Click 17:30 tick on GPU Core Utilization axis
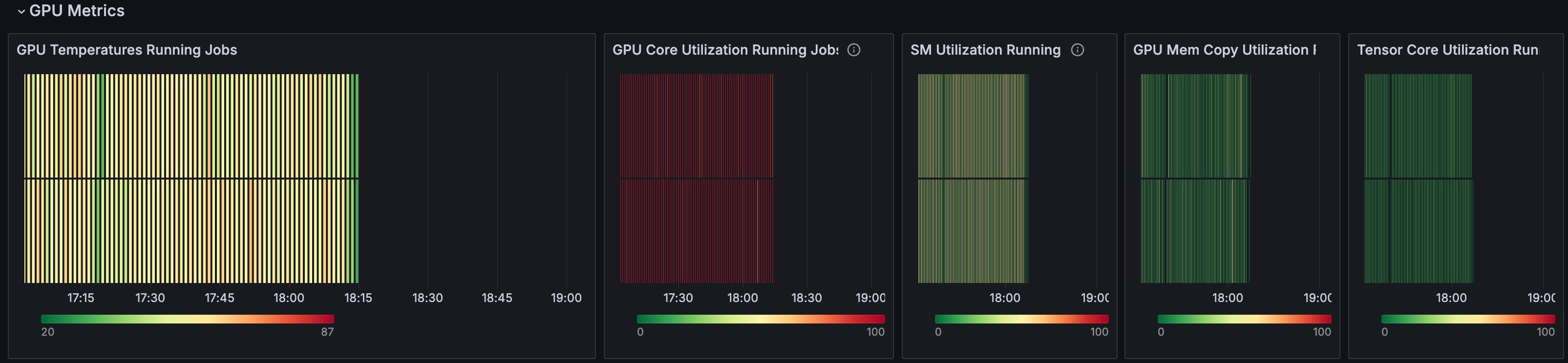 pos(678,298)
